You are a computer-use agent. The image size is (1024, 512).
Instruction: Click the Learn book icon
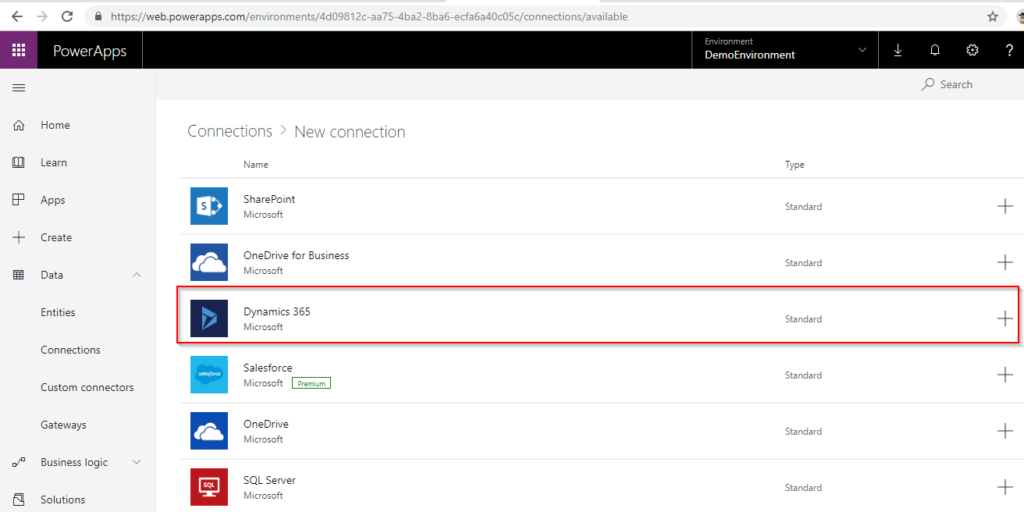(x=18, y=163)
